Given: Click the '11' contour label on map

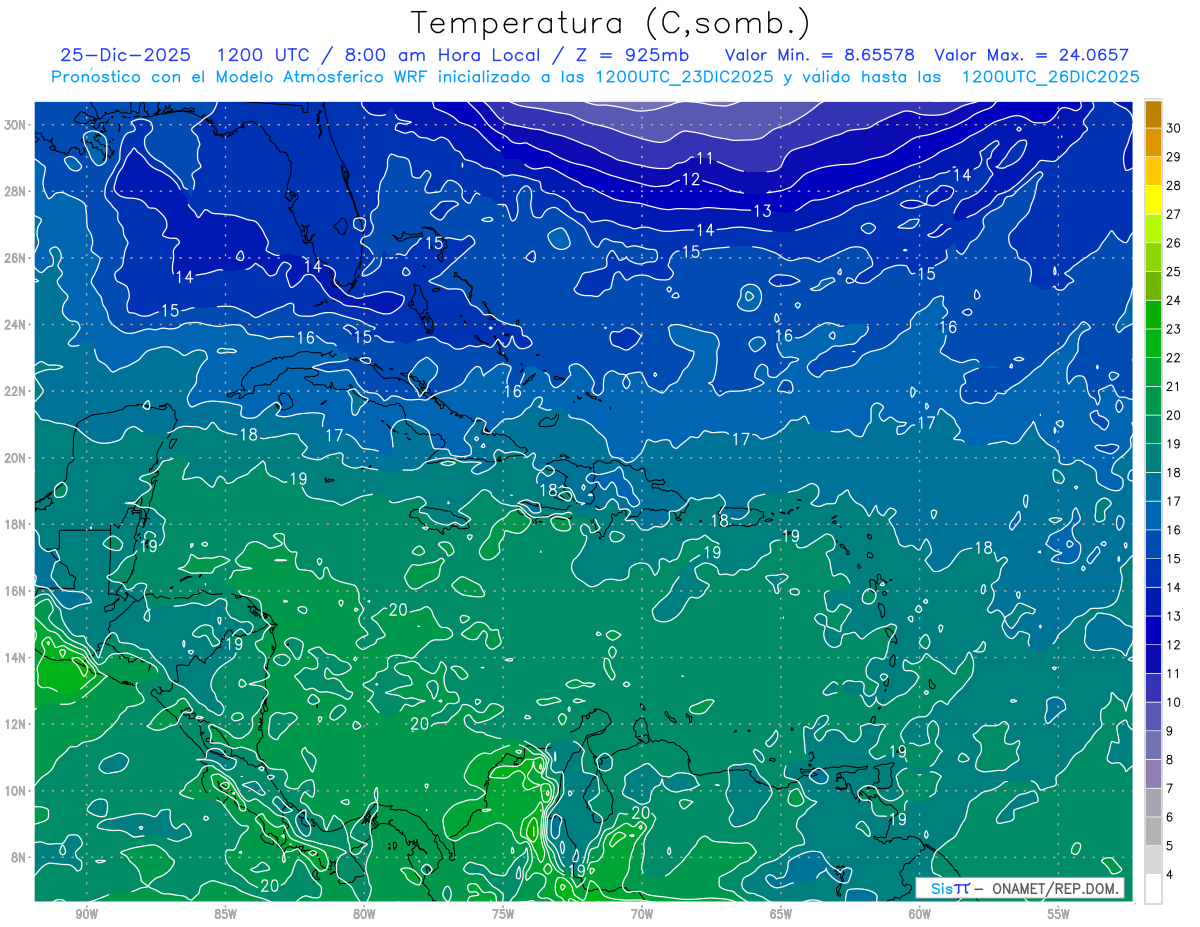Looking at the screenshot, I should [x=705, y=158].
